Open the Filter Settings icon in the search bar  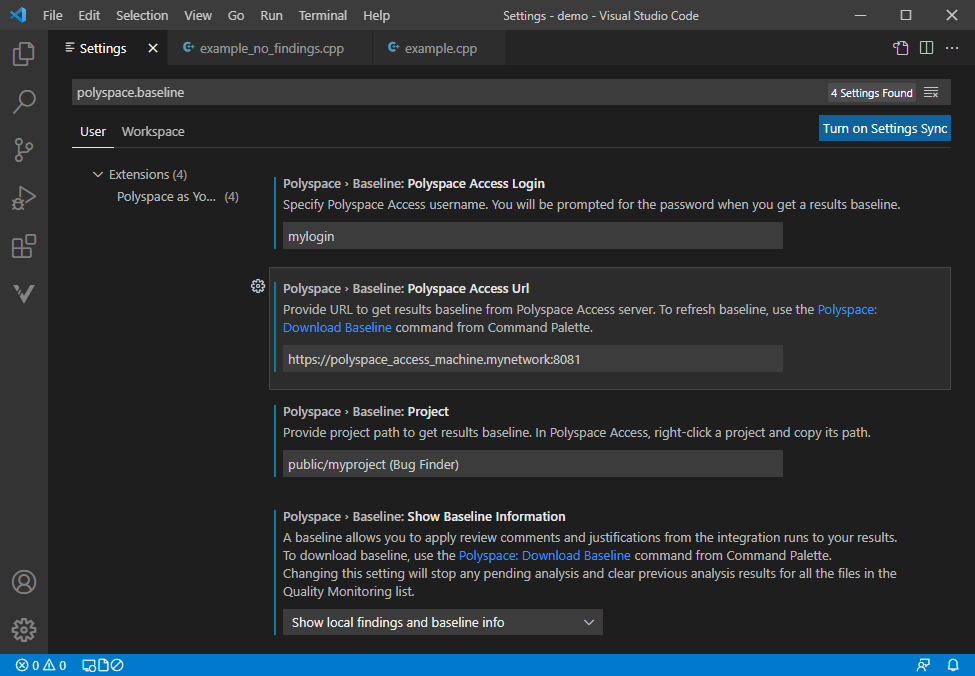[x=931, y=91]
